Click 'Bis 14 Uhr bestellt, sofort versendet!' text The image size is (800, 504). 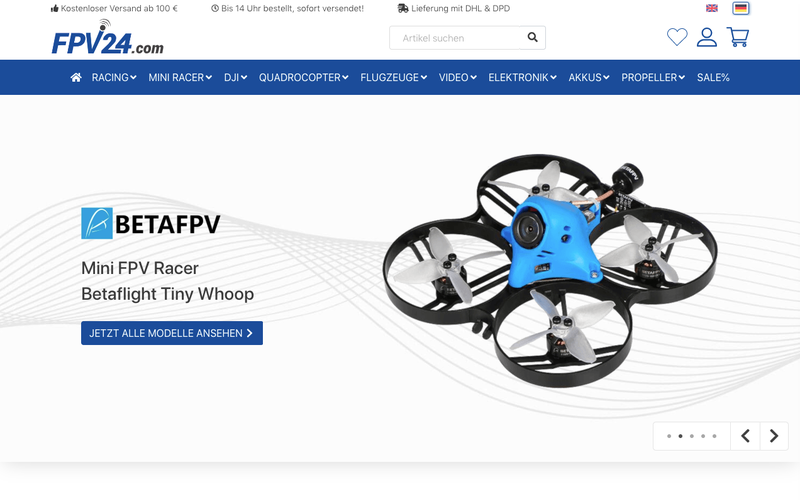[x=292, y=8]
